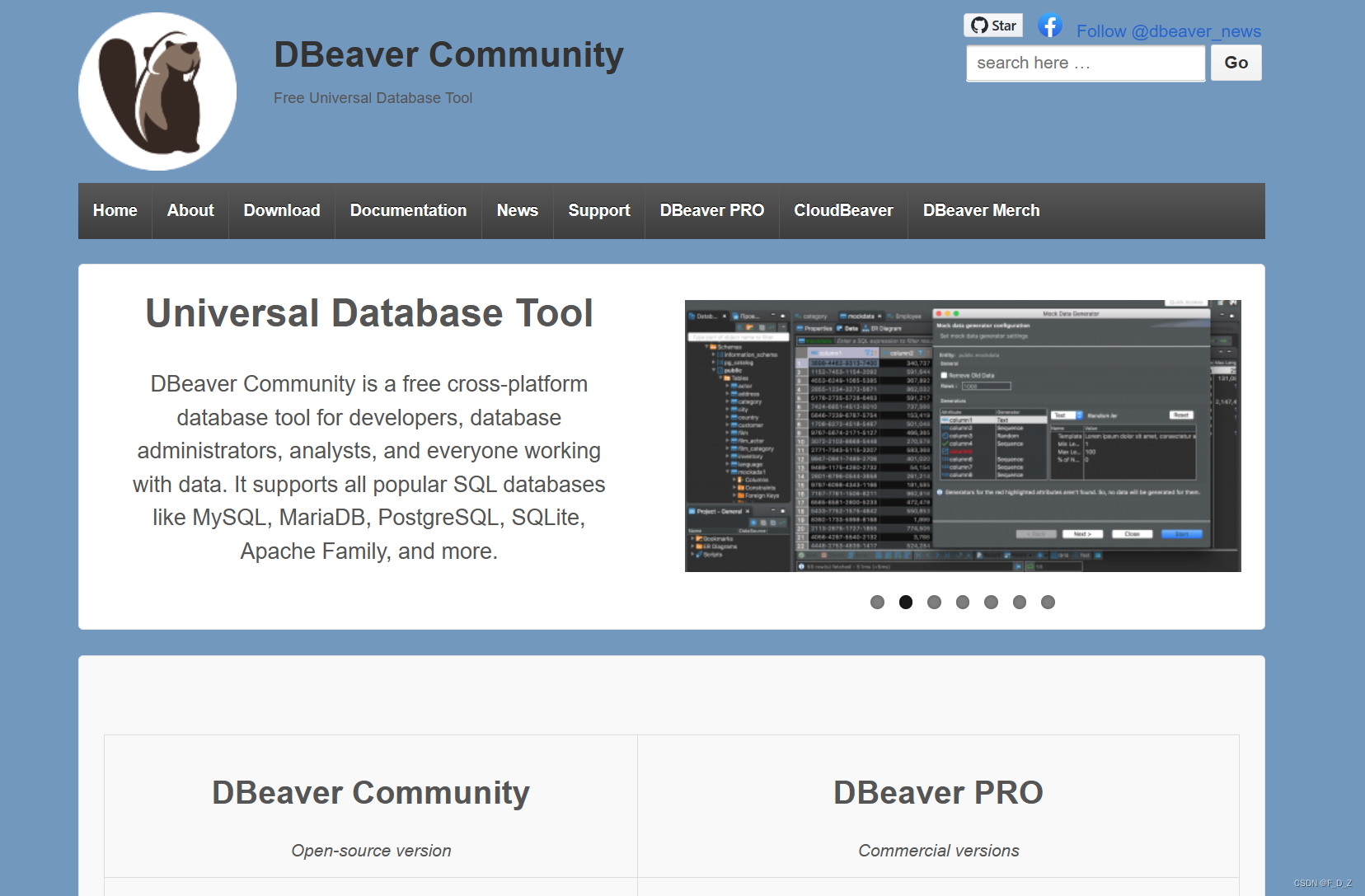The image size is (1365, 896).
Task: Open the News menu item
Action: [518, 211]
